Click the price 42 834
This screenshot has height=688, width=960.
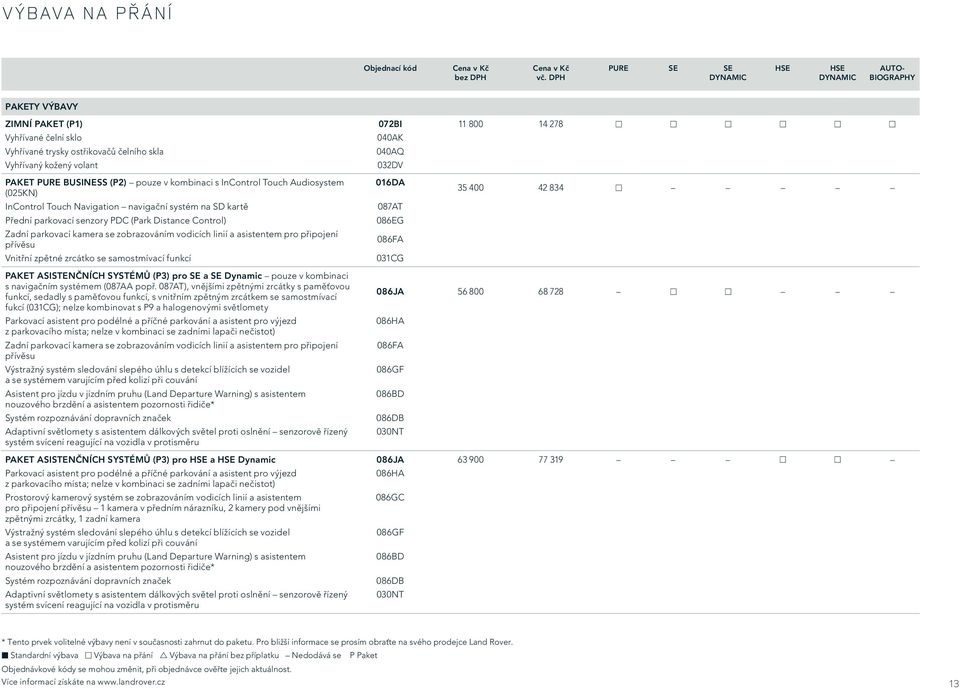pyautogui.click(x=550, y=188)
